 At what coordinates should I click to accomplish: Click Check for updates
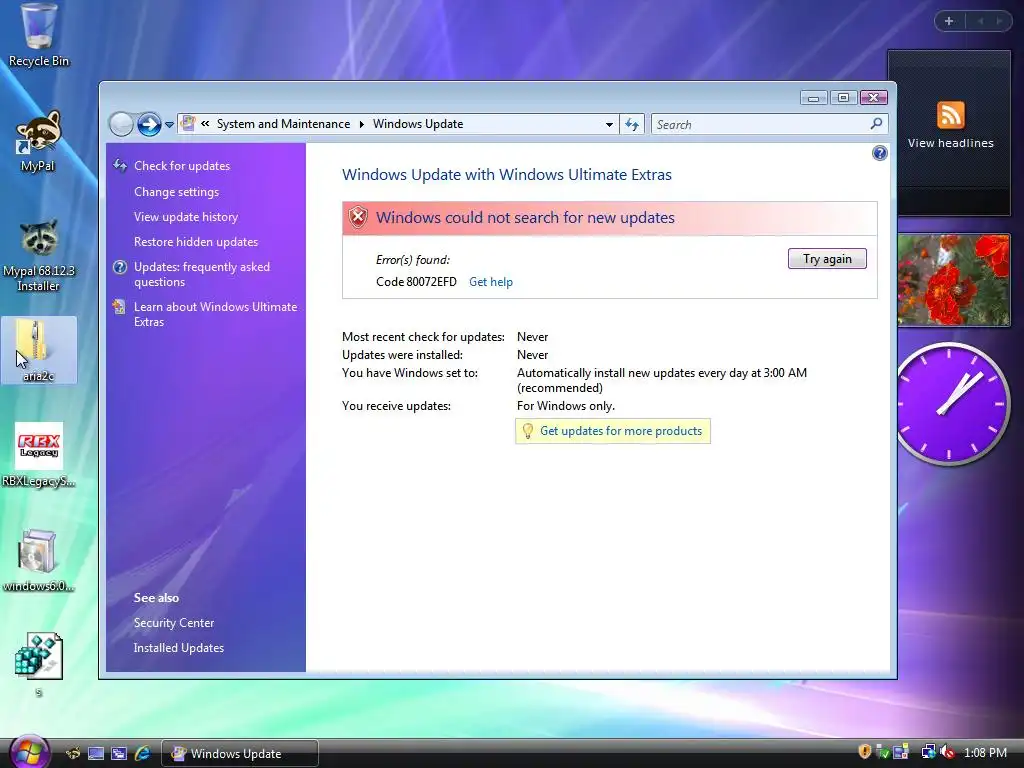point(182,166)
